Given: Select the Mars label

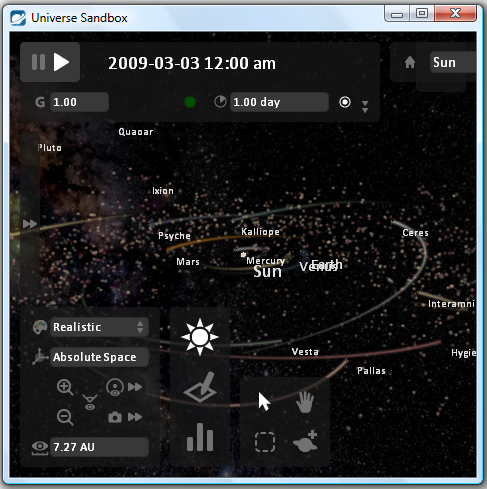Looking at the screenshot, I should 188,262.
